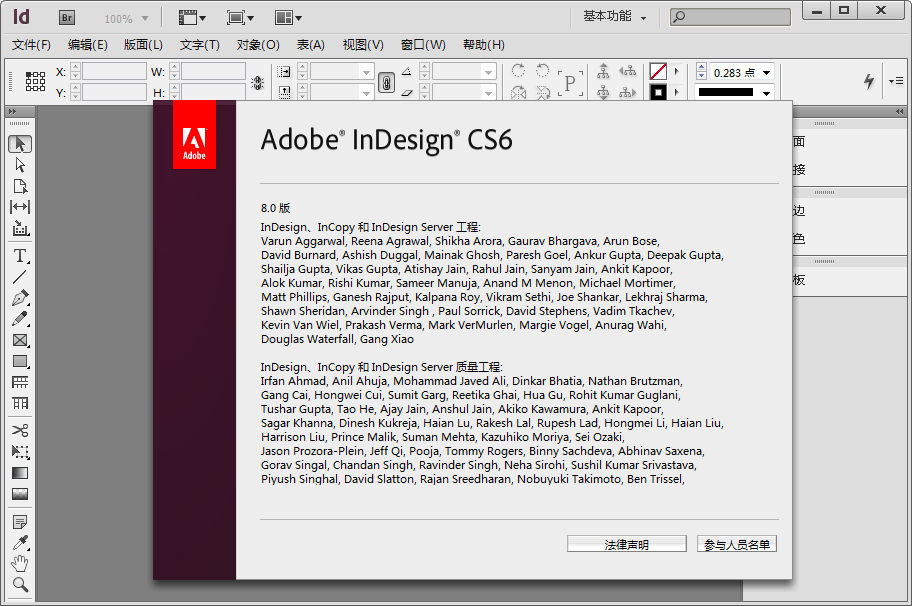This screenshot has height=606, width=912.
Task: Open 编辑(E) menu
Action: (x=88, y=45)
